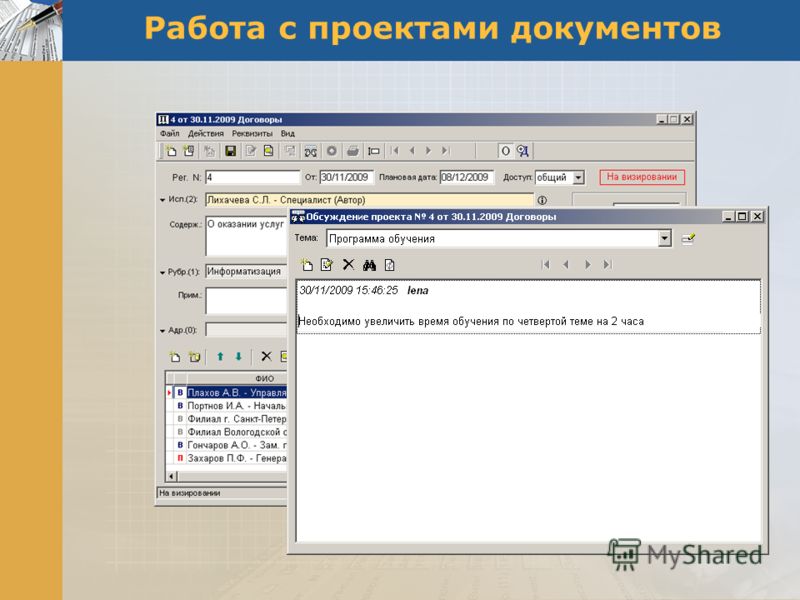Click the Содерж. text field О оказании услуг
The height and width of the screenshot is (600, 800).
[247, 237]
